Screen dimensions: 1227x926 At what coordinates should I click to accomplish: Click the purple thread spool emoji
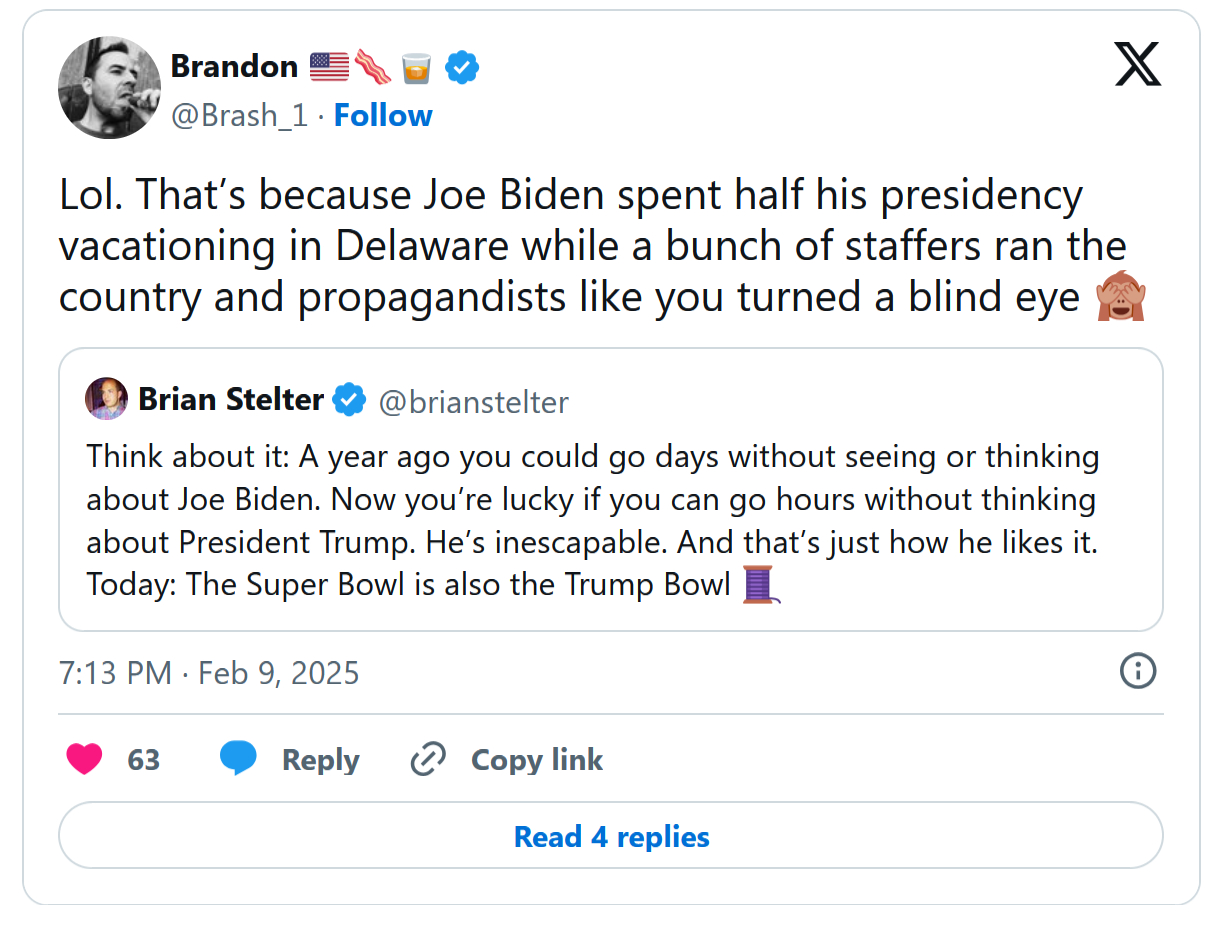coord(761,584)
